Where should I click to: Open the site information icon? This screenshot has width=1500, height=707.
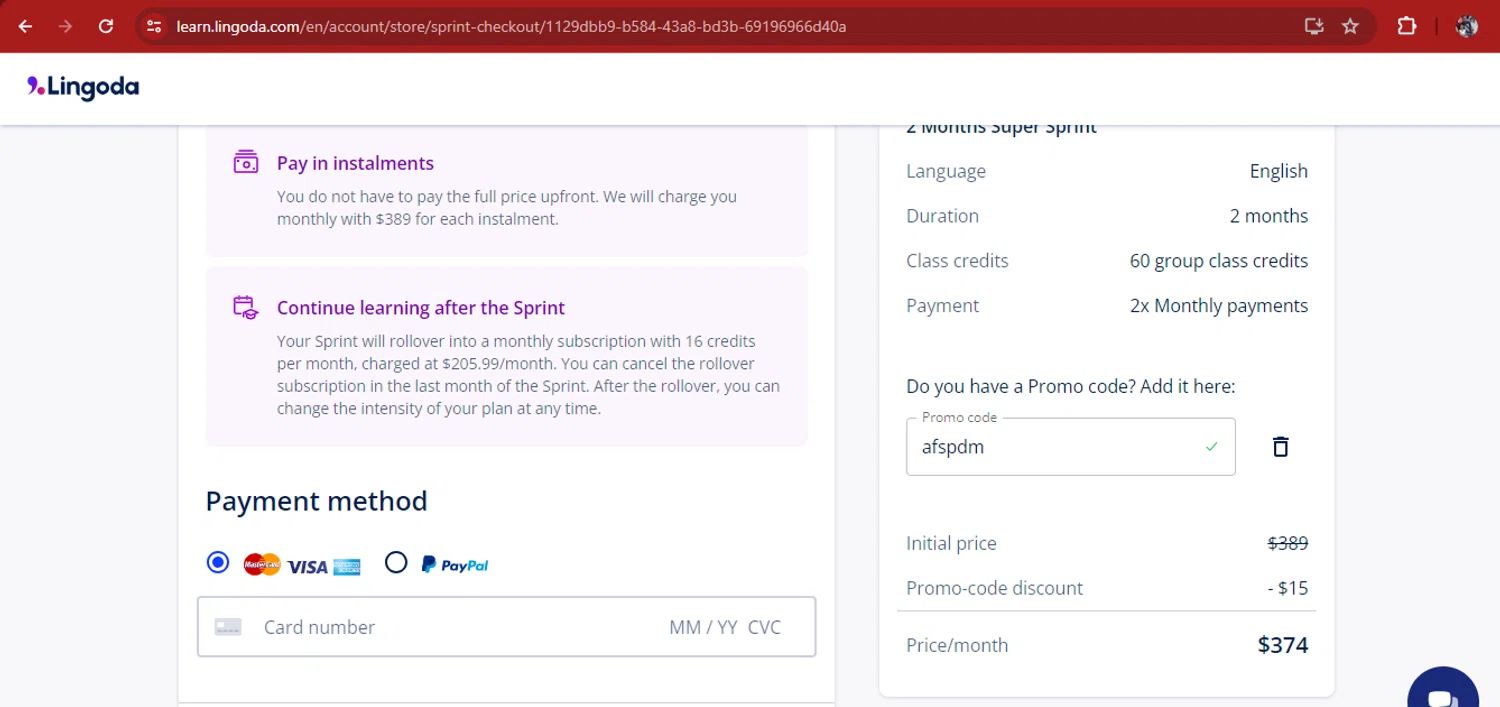(154, 26)
